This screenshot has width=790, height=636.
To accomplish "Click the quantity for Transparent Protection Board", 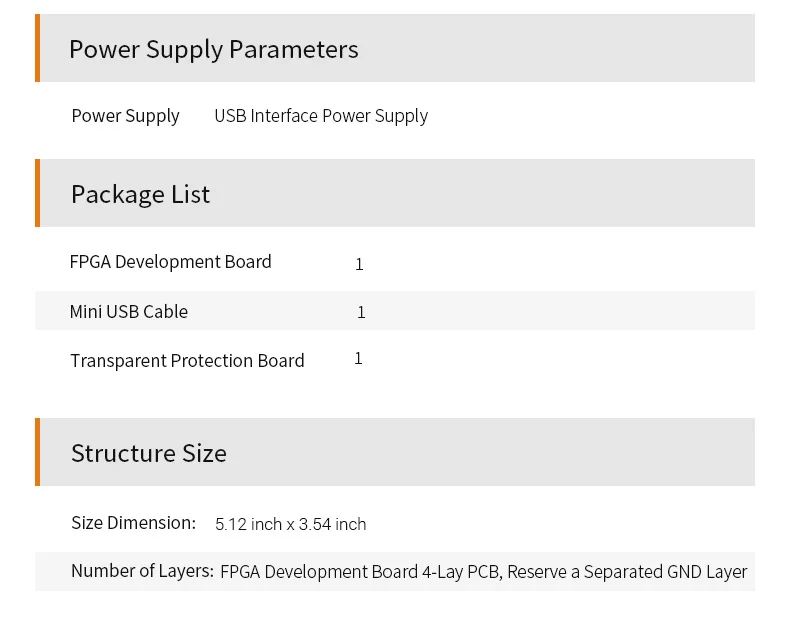I will [x=358, y=358].
